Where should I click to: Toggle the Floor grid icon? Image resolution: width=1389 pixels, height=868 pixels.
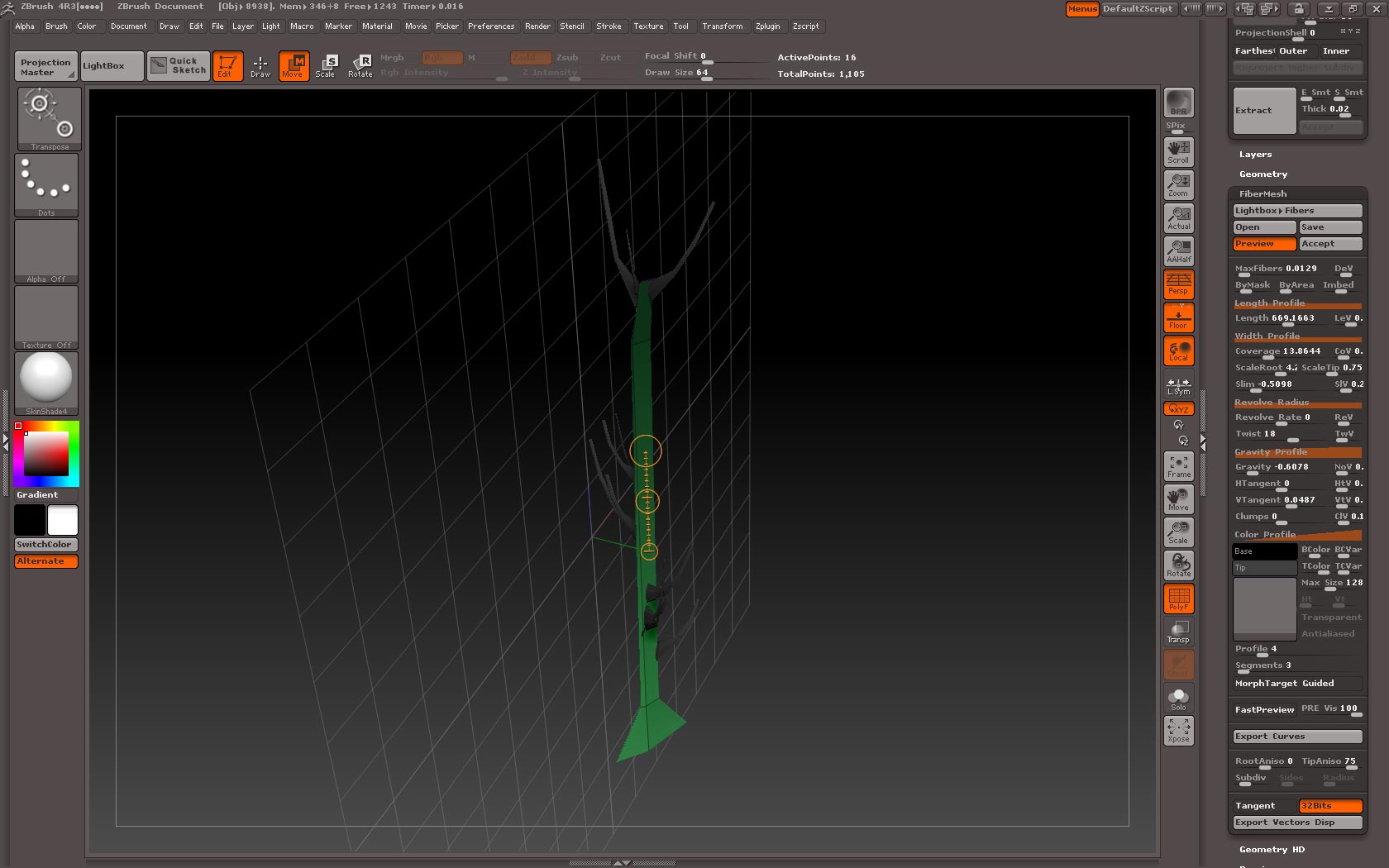tap(1177, 317)
